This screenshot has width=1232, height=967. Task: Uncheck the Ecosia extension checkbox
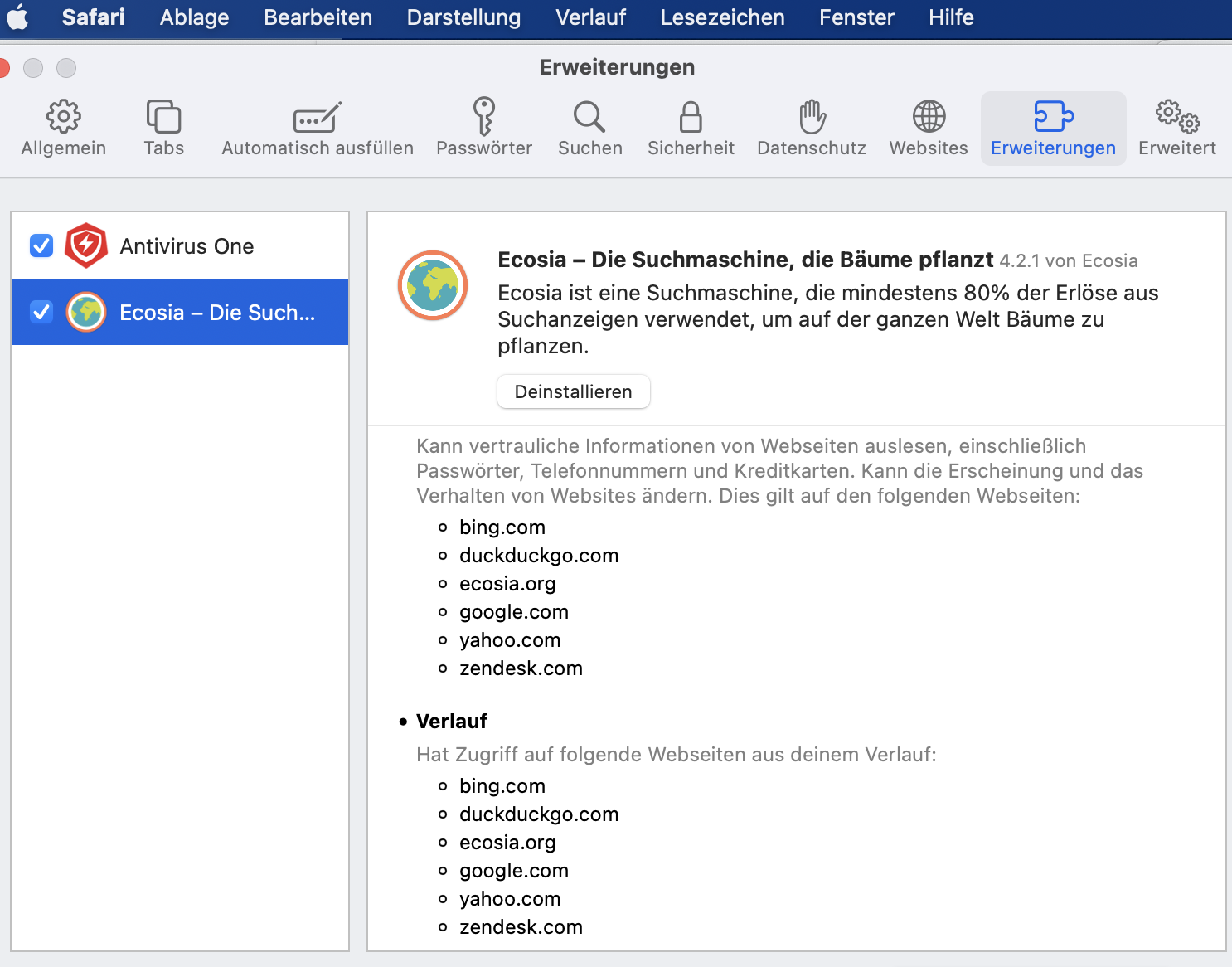coord(41,312)
